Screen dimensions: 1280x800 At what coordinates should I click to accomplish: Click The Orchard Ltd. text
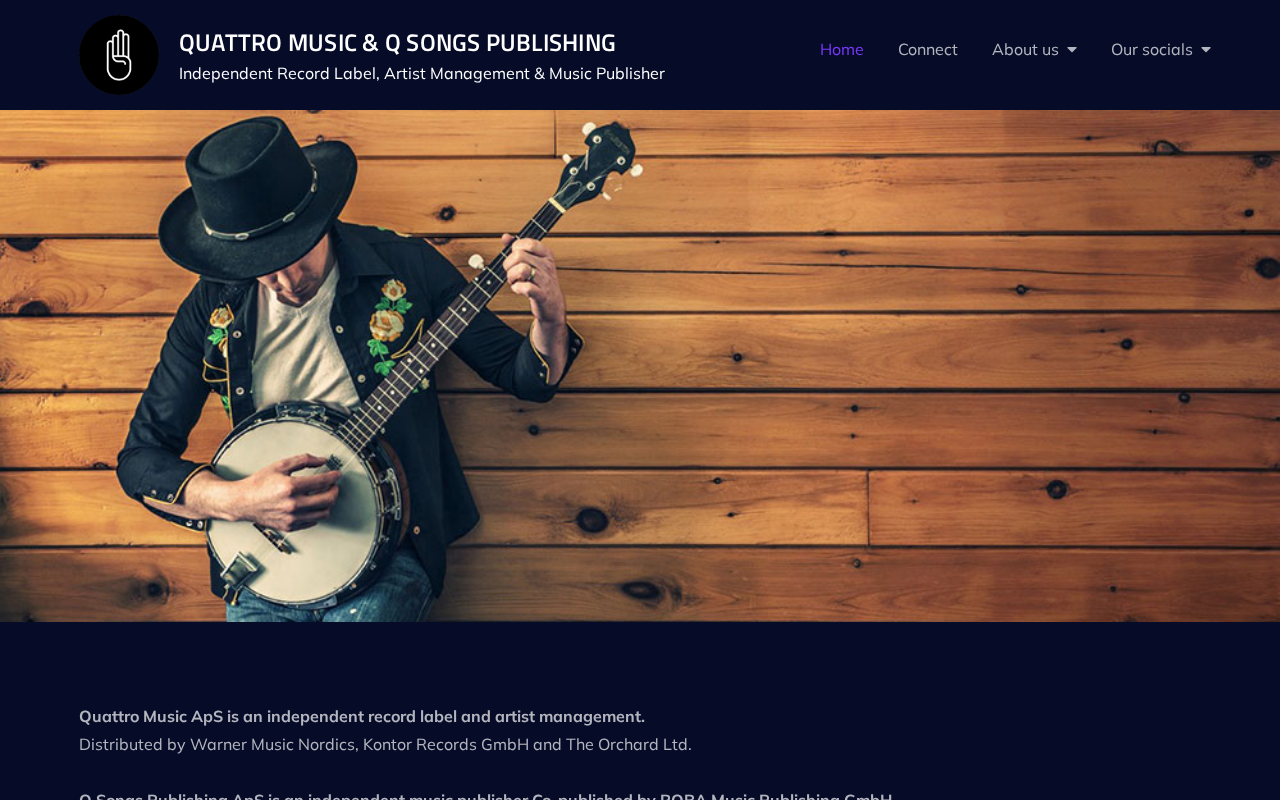pyautogui.click(x=629, y=744)
